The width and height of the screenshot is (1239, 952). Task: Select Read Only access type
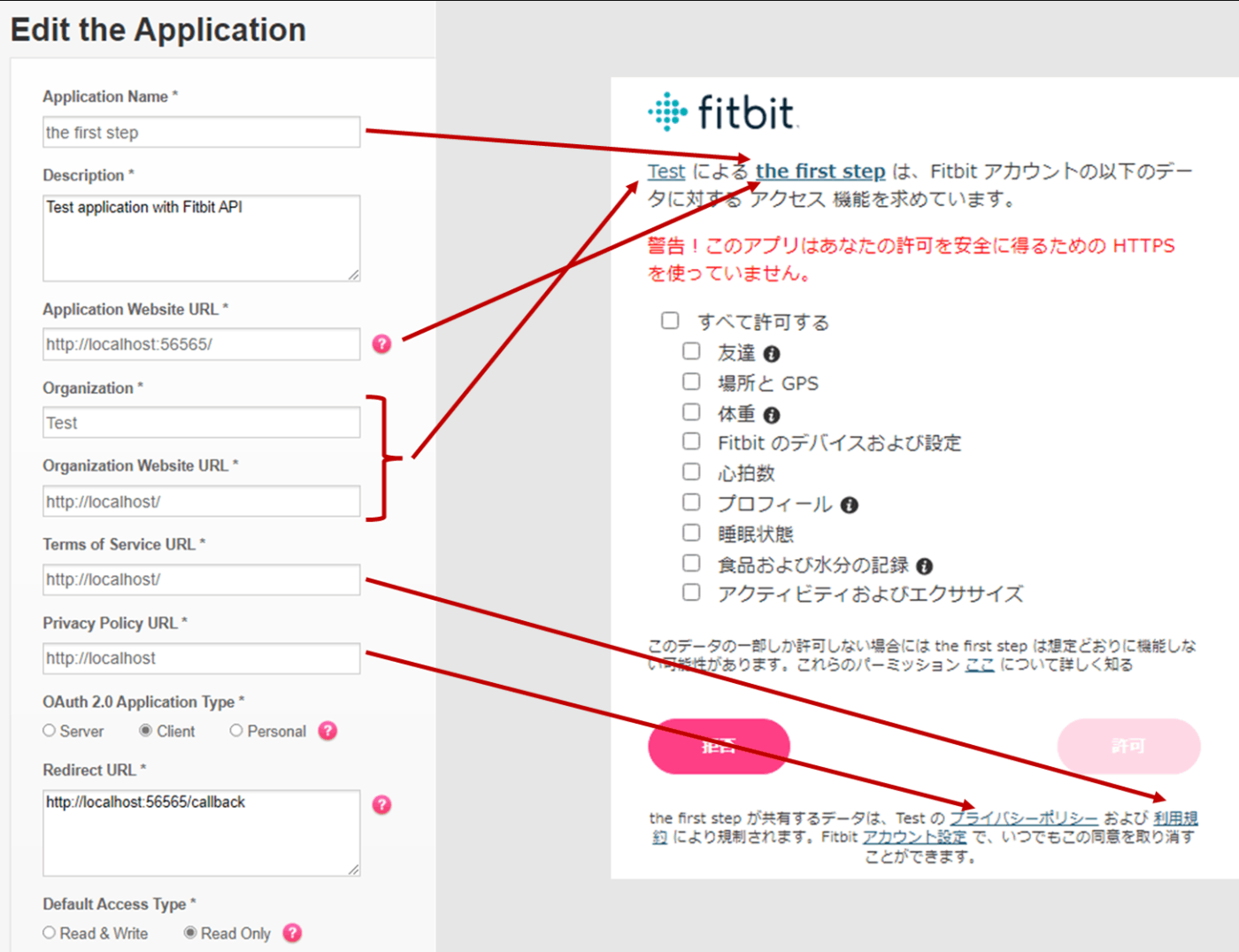coord(190,933)
